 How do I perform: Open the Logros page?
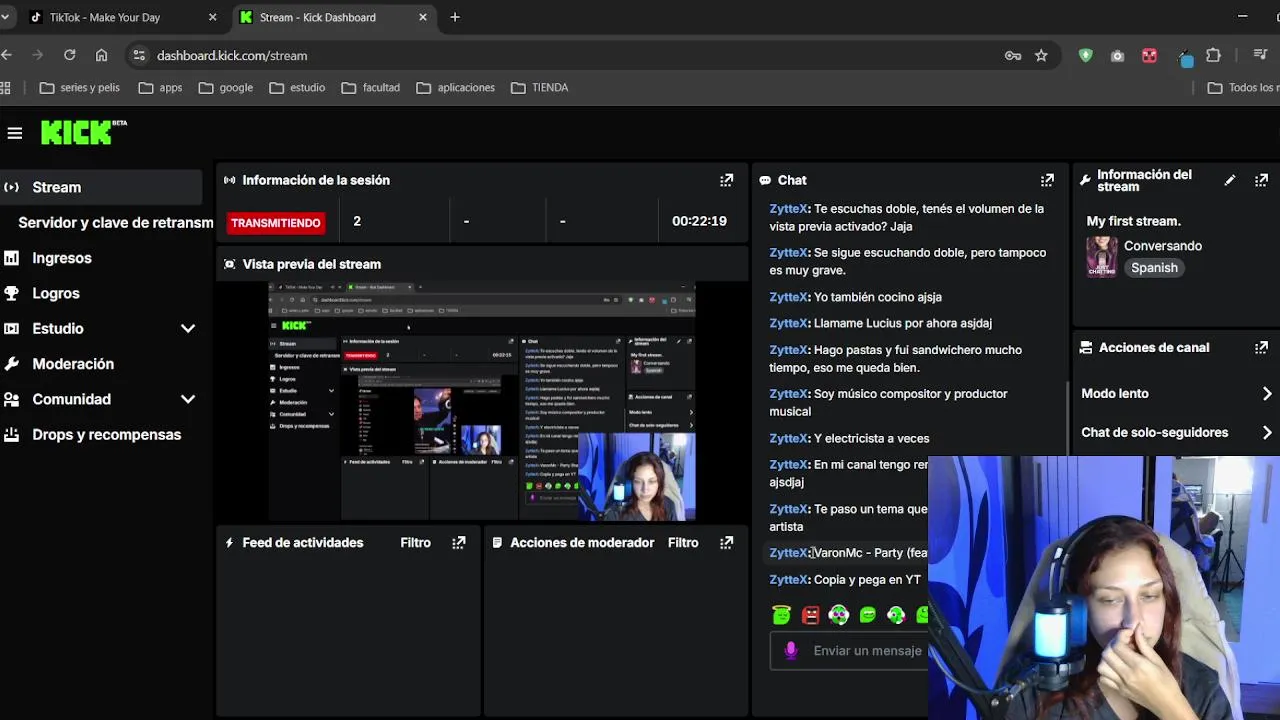[56, 293]
